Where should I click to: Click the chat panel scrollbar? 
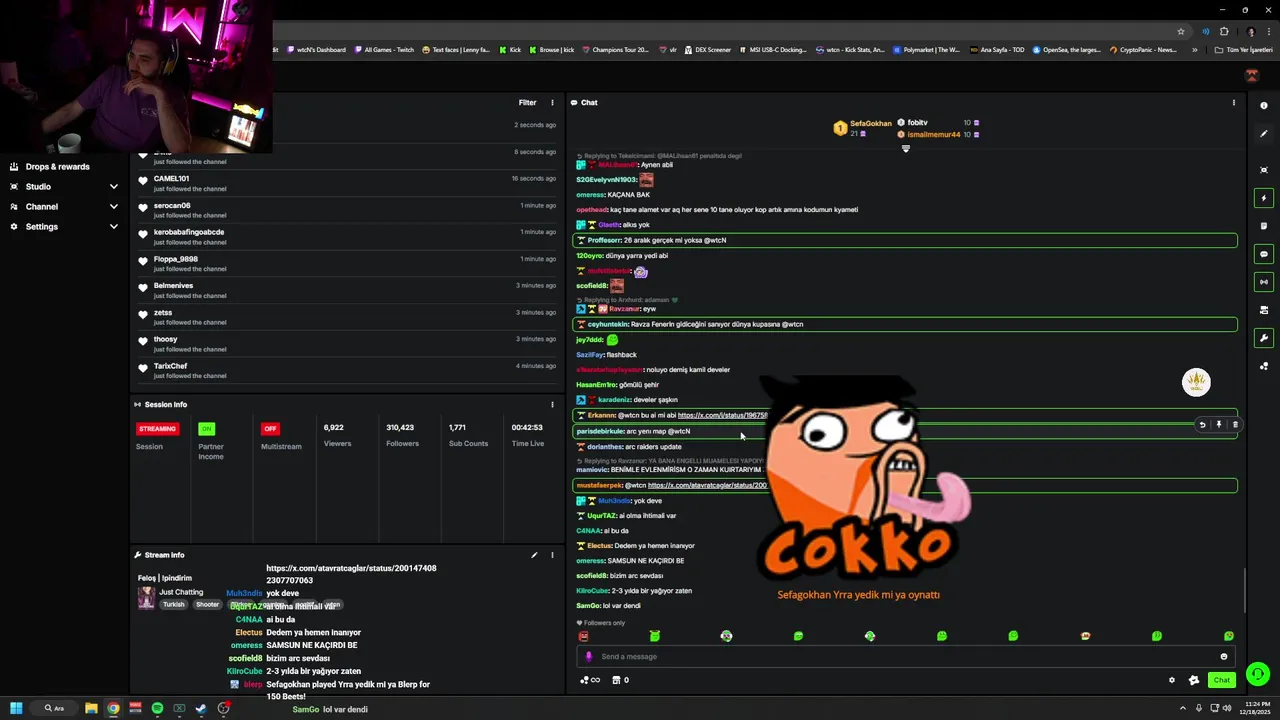1245,591
